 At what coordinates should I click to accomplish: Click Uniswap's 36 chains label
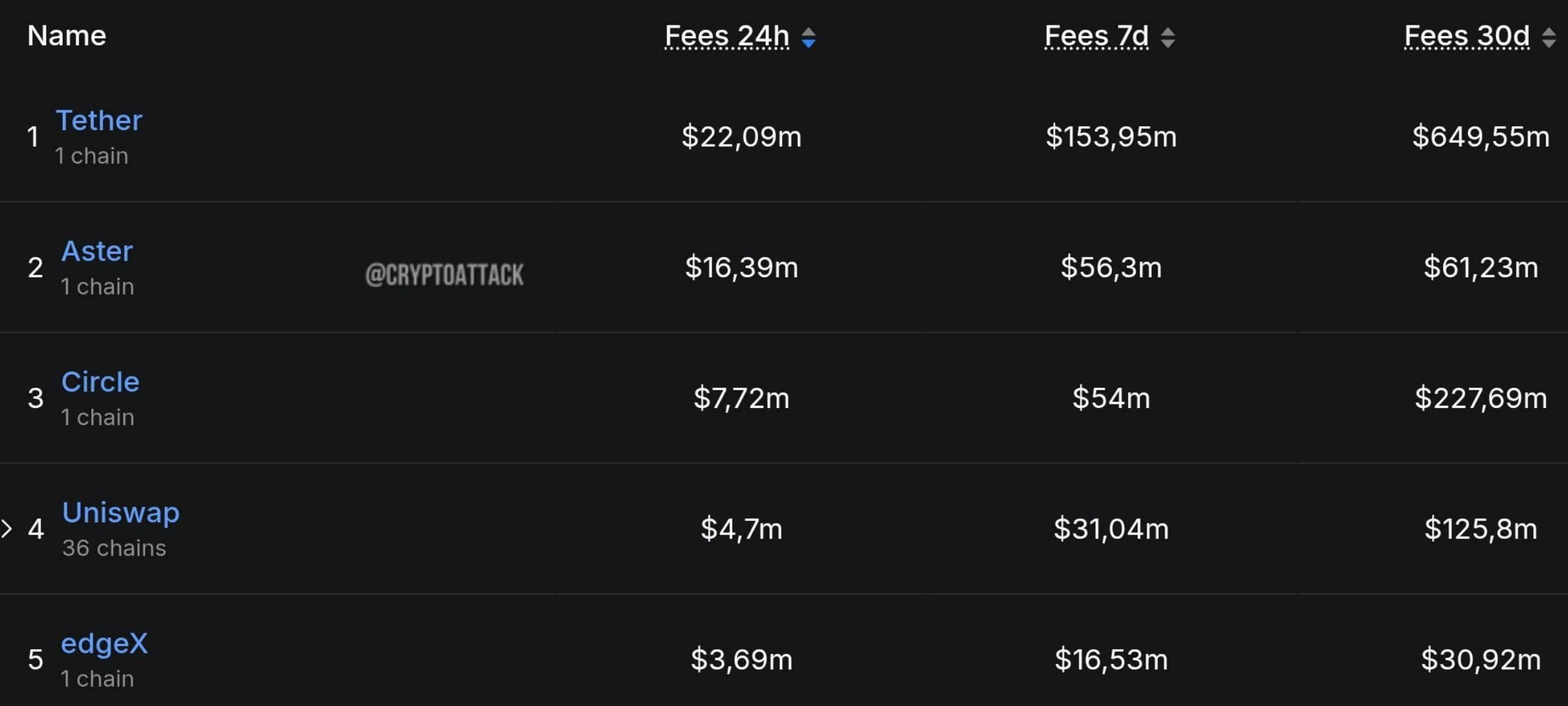pyautogui.click(x=114, y=548)
